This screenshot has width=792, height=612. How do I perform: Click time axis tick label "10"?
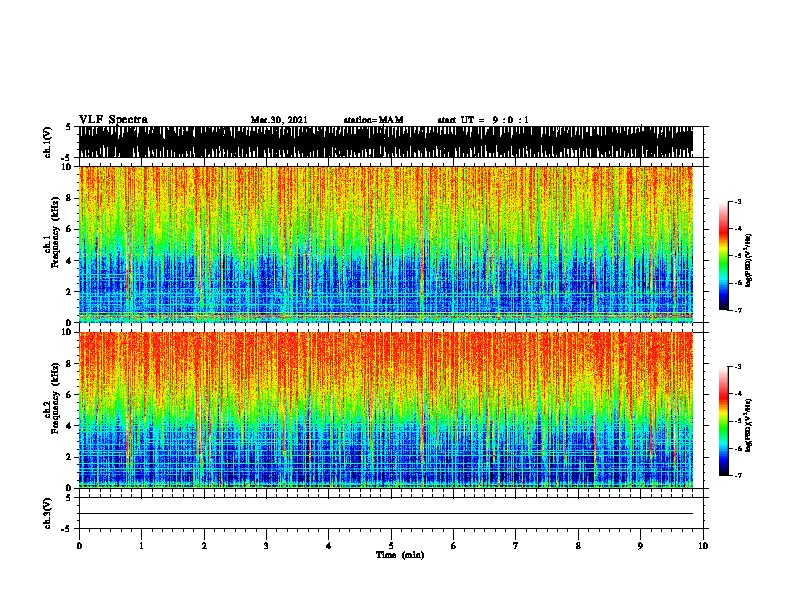click(x=703, y=546)
